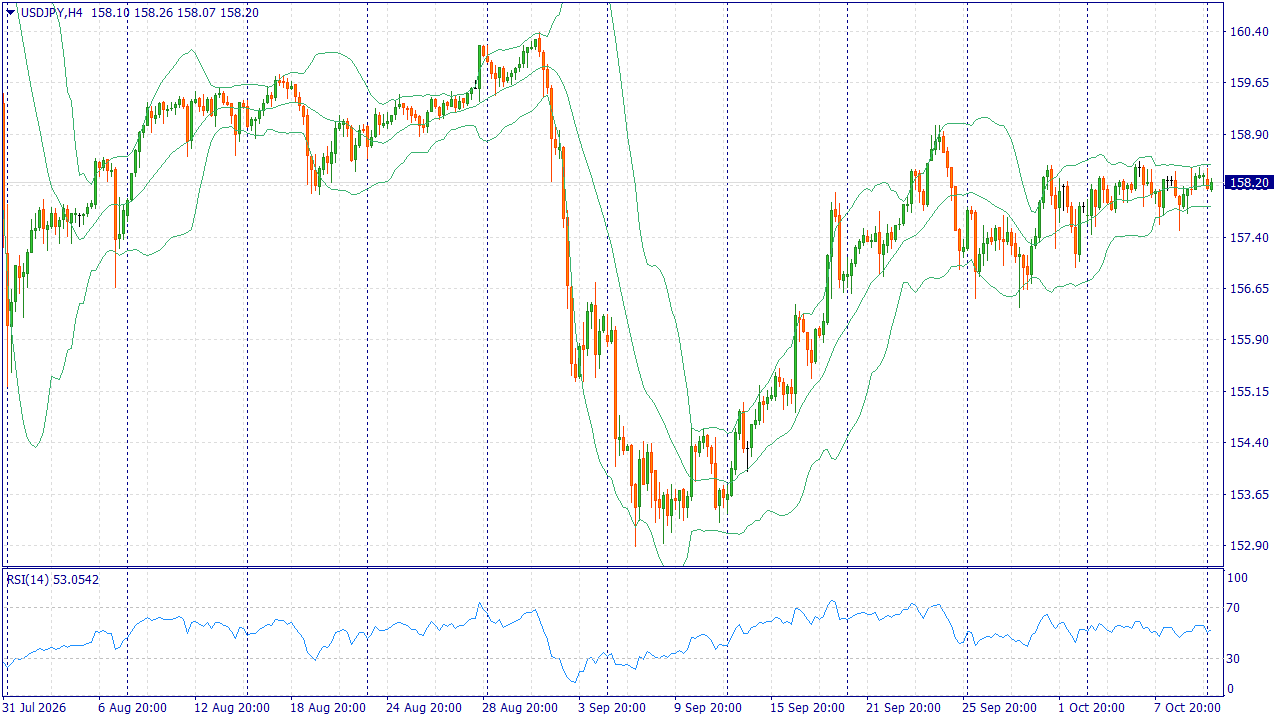Click the 9 Sep 20:00 time label

(x=708, y=708)
